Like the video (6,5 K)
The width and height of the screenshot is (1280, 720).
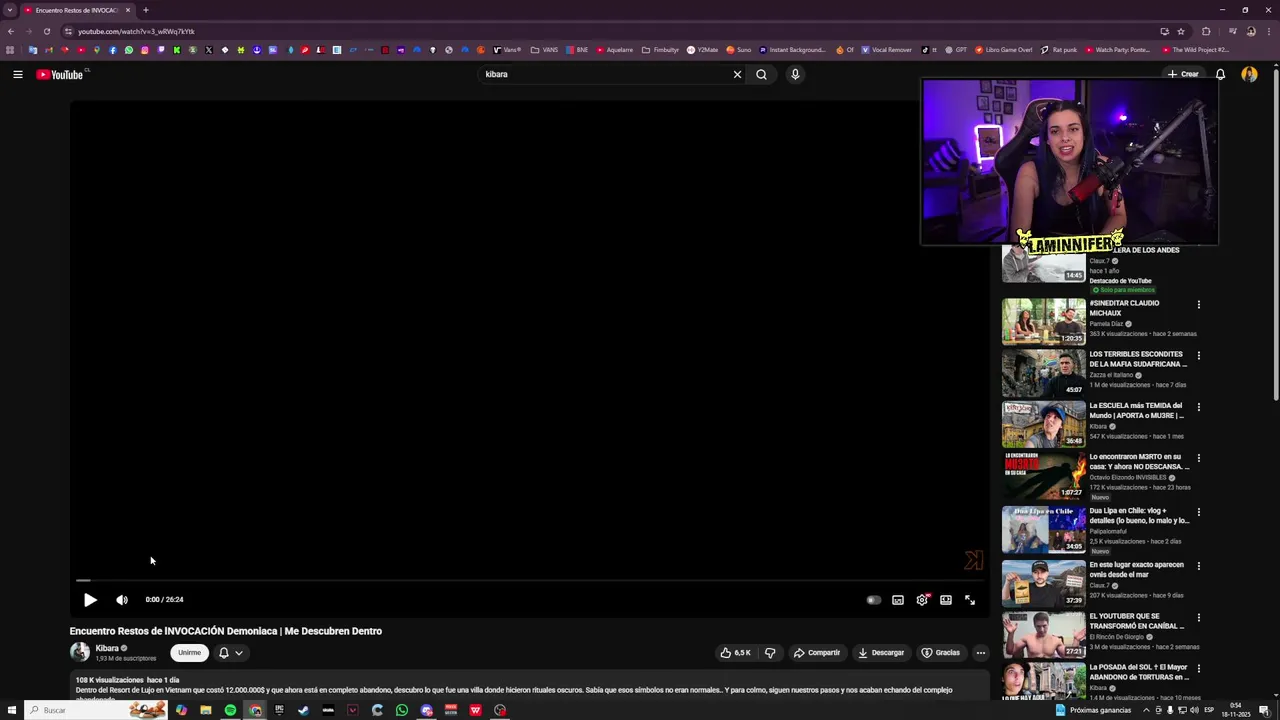(736, 653)
